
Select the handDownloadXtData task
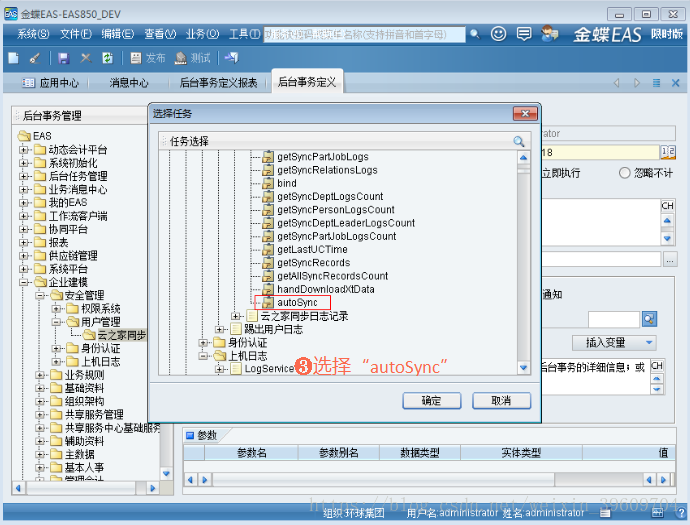pyautogui.click(x=326, y=289)
